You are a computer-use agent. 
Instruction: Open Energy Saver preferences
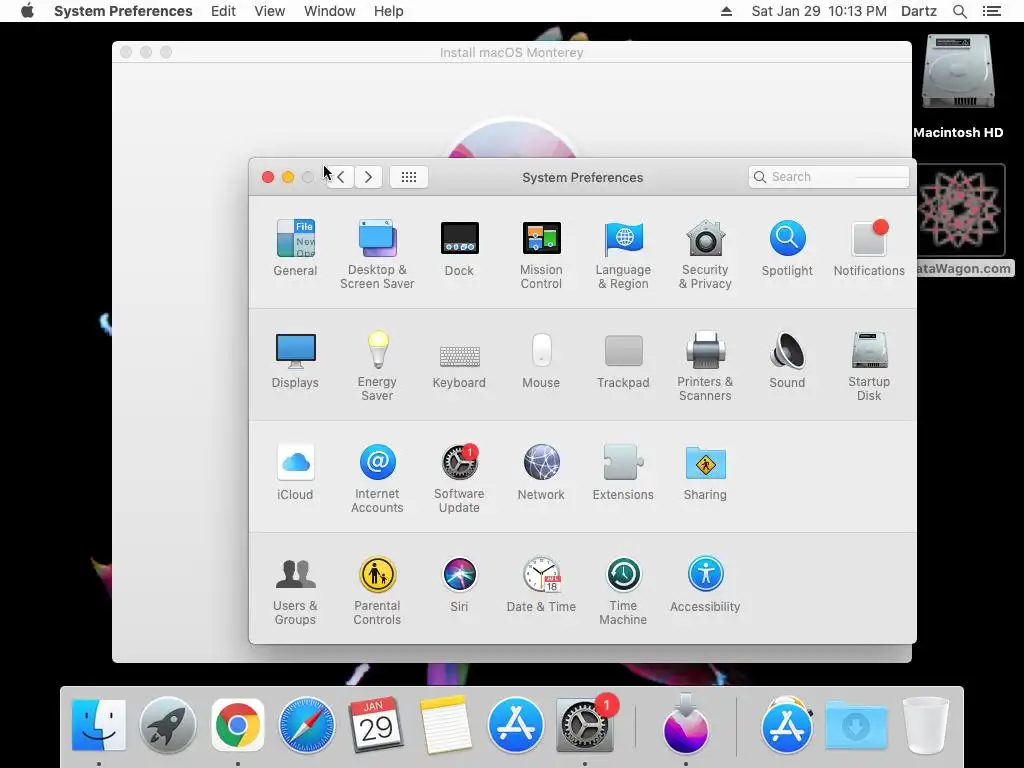377,366
